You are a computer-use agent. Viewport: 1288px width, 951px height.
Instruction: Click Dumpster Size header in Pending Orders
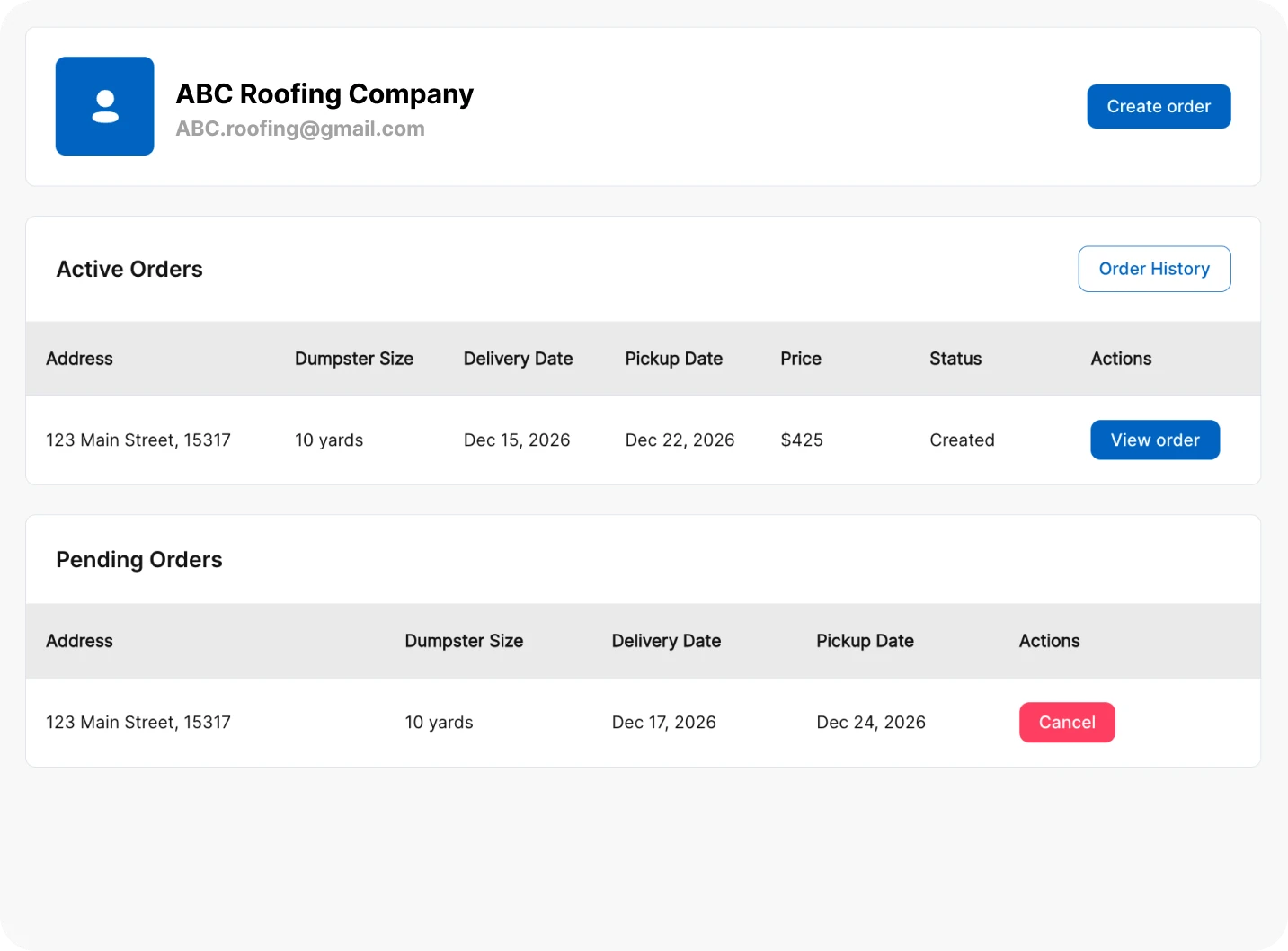click(464, 641)
